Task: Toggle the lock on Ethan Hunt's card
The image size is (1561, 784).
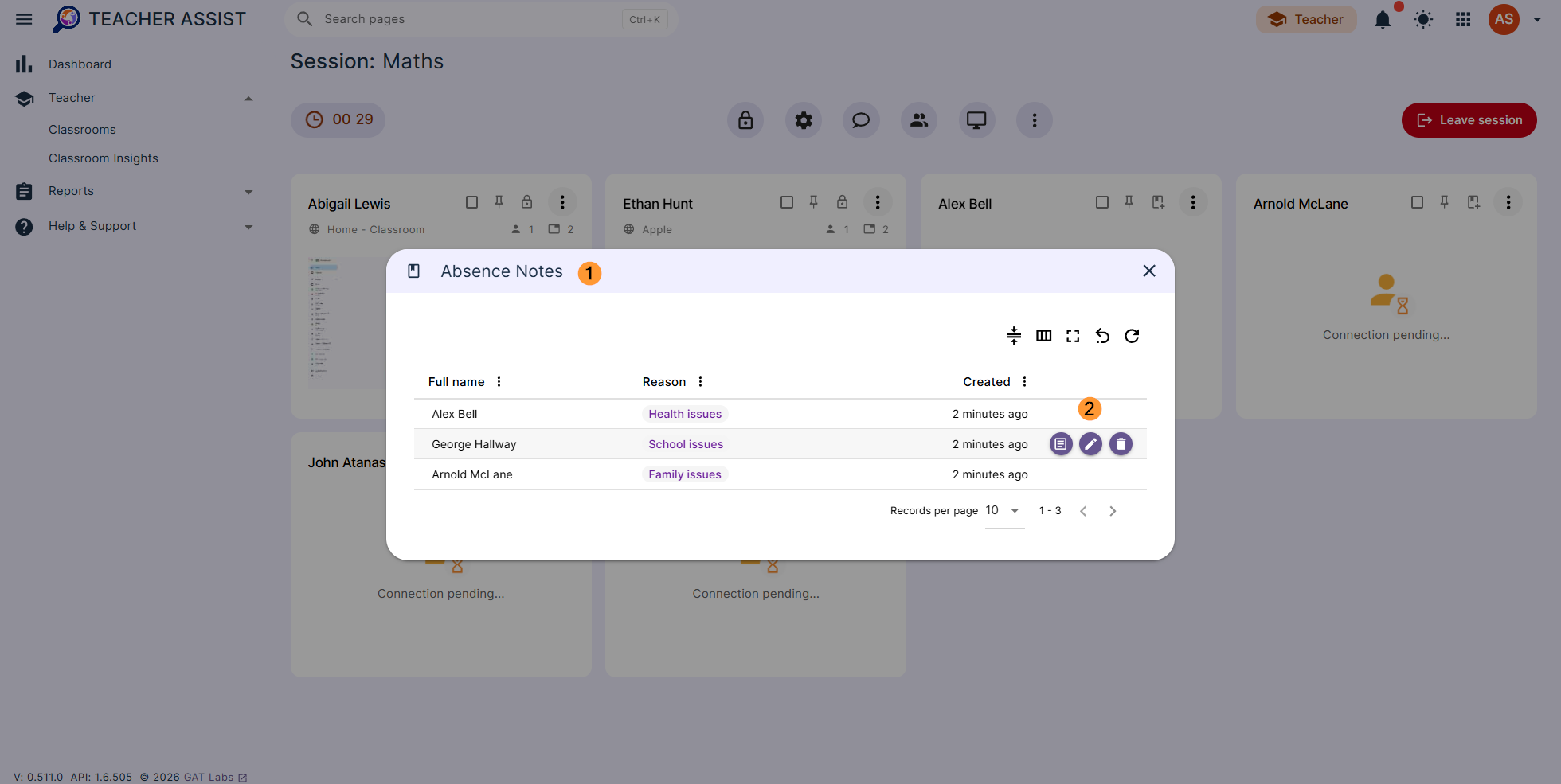Action: tap(843, 202)
